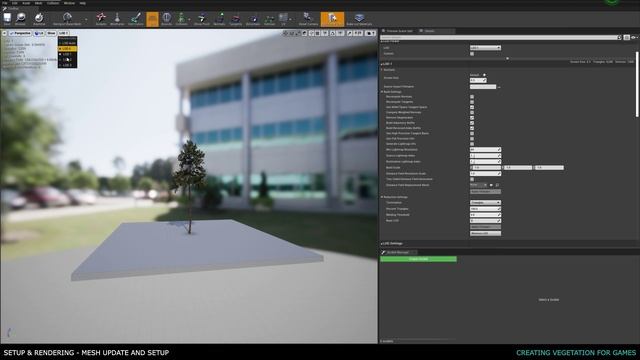Toggle the Build Reversed Index Buffer checkbox
Viewport: 640px width, 360px height.
click(x=472, y=128)
